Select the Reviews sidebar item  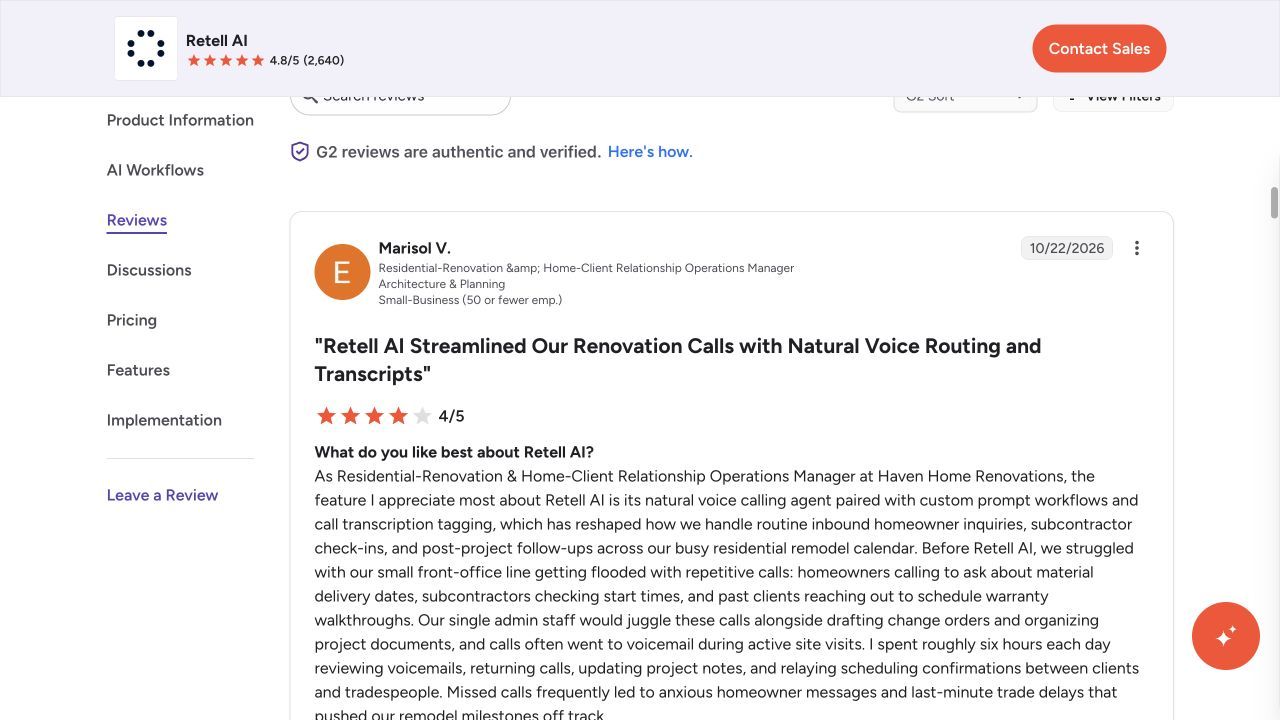(x=137, y=220)
